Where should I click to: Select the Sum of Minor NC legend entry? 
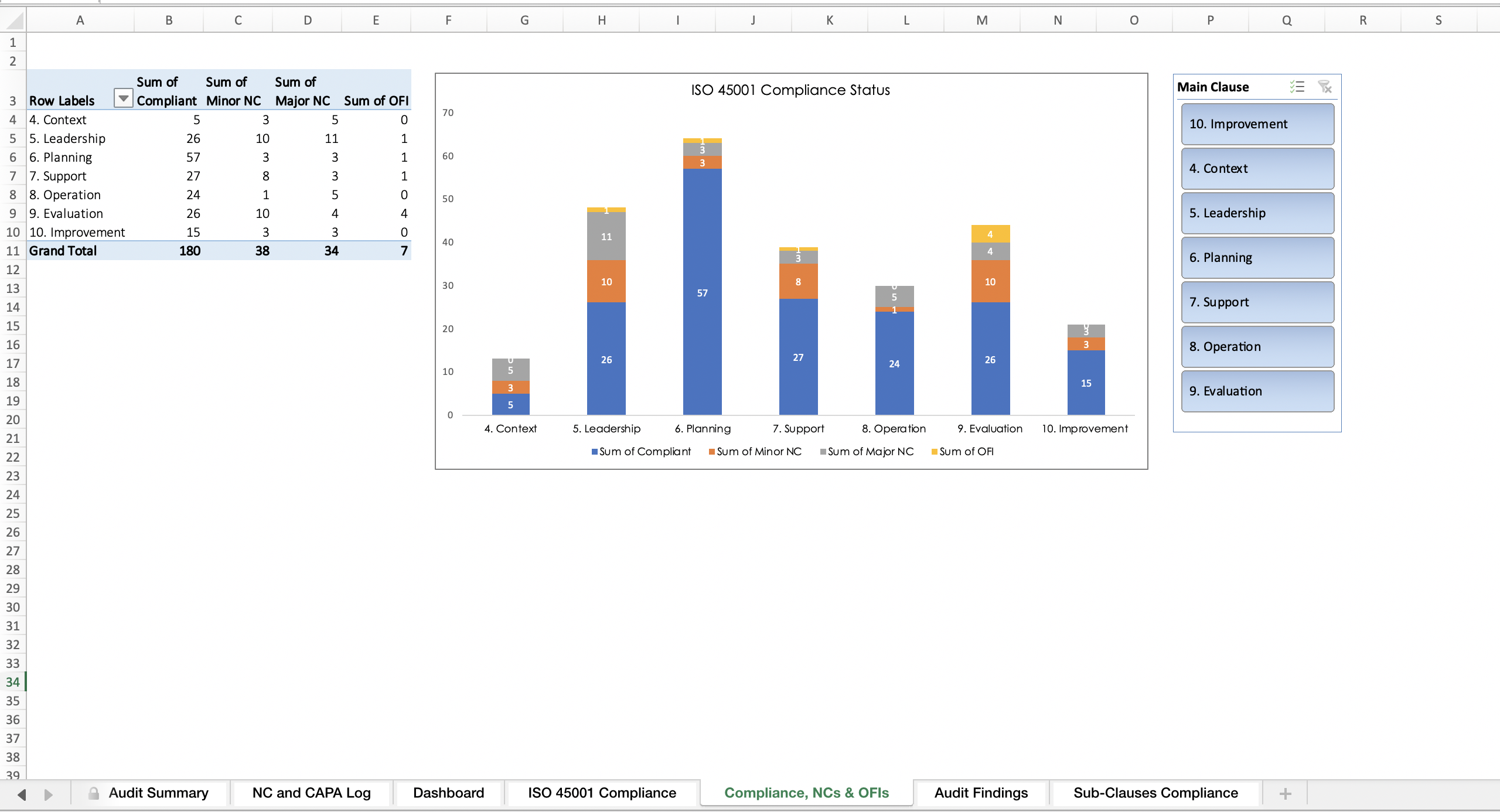755,452
